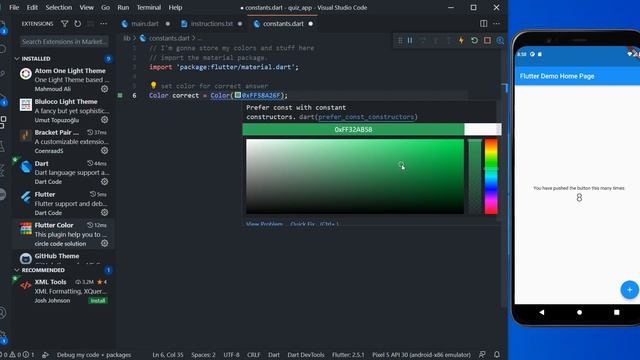640x360 pixels.
Task: Open errors and warnings problems indicator
Action: [18, 355]
